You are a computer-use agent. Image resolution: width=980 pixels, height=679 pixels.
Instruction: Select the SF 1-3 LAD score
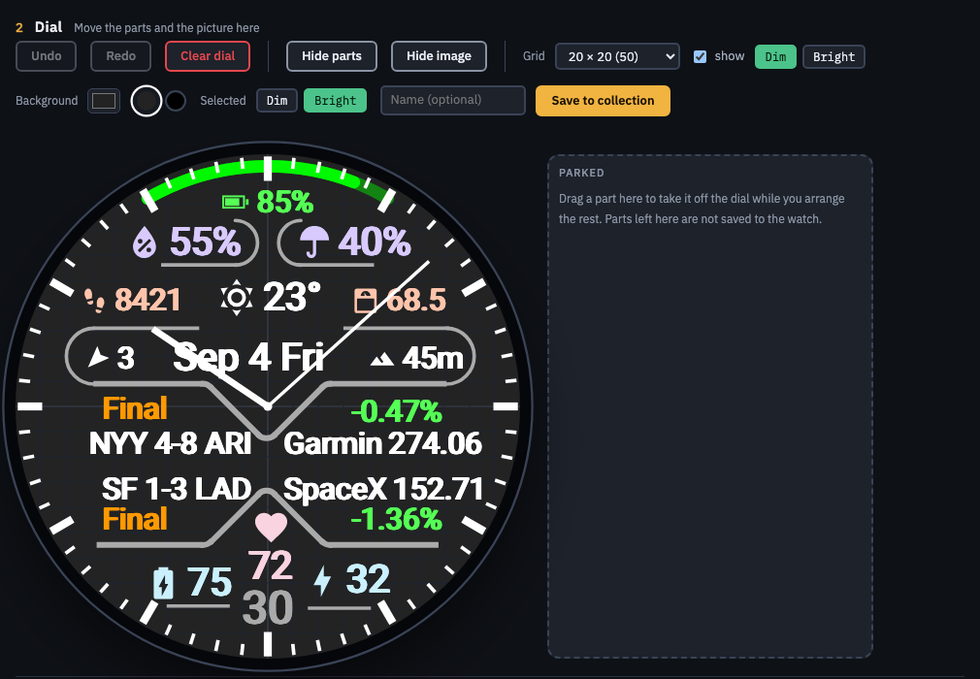(177, 489)
